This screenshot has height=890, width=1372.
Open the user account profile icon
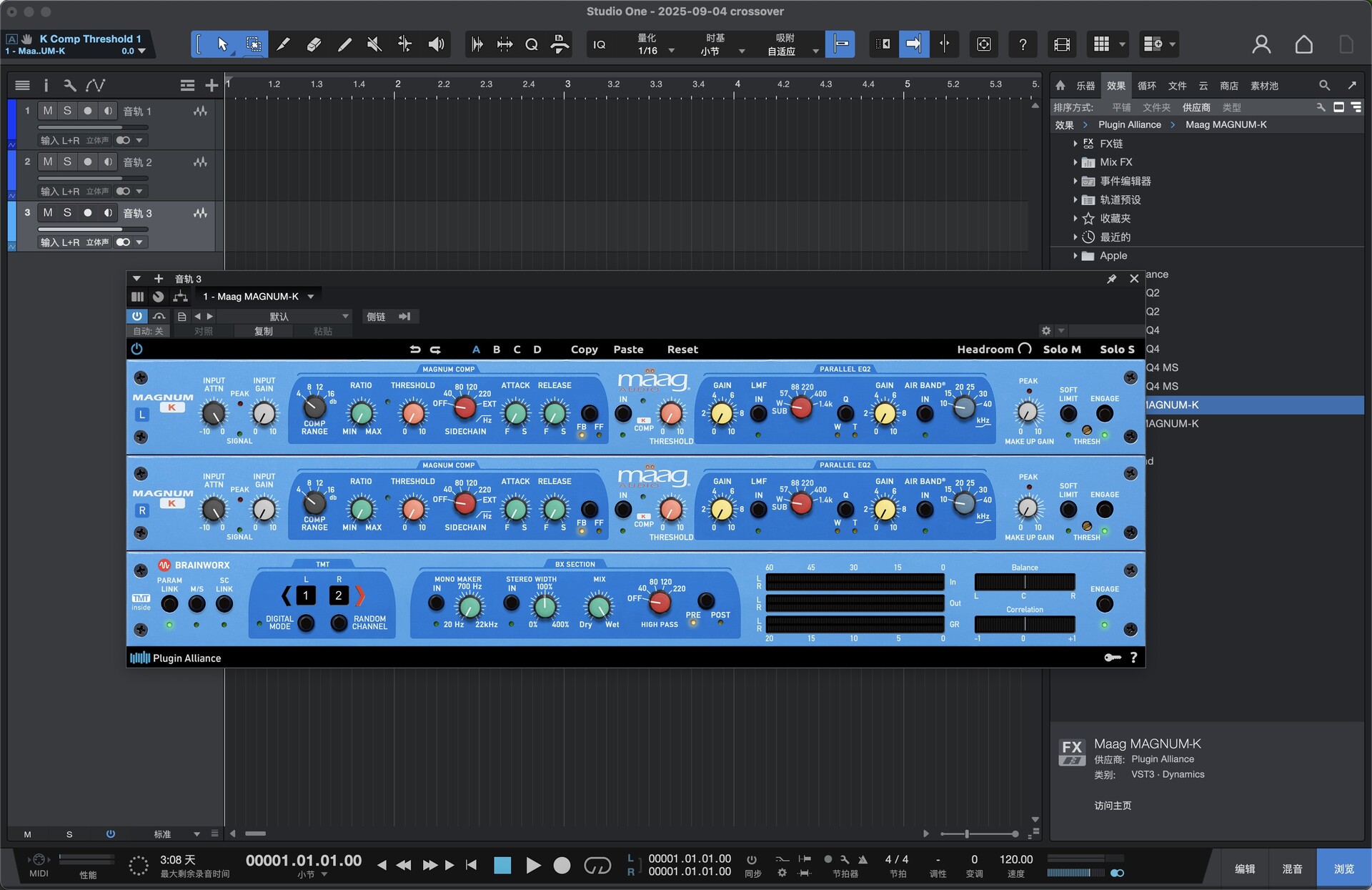click(1261, 44)
